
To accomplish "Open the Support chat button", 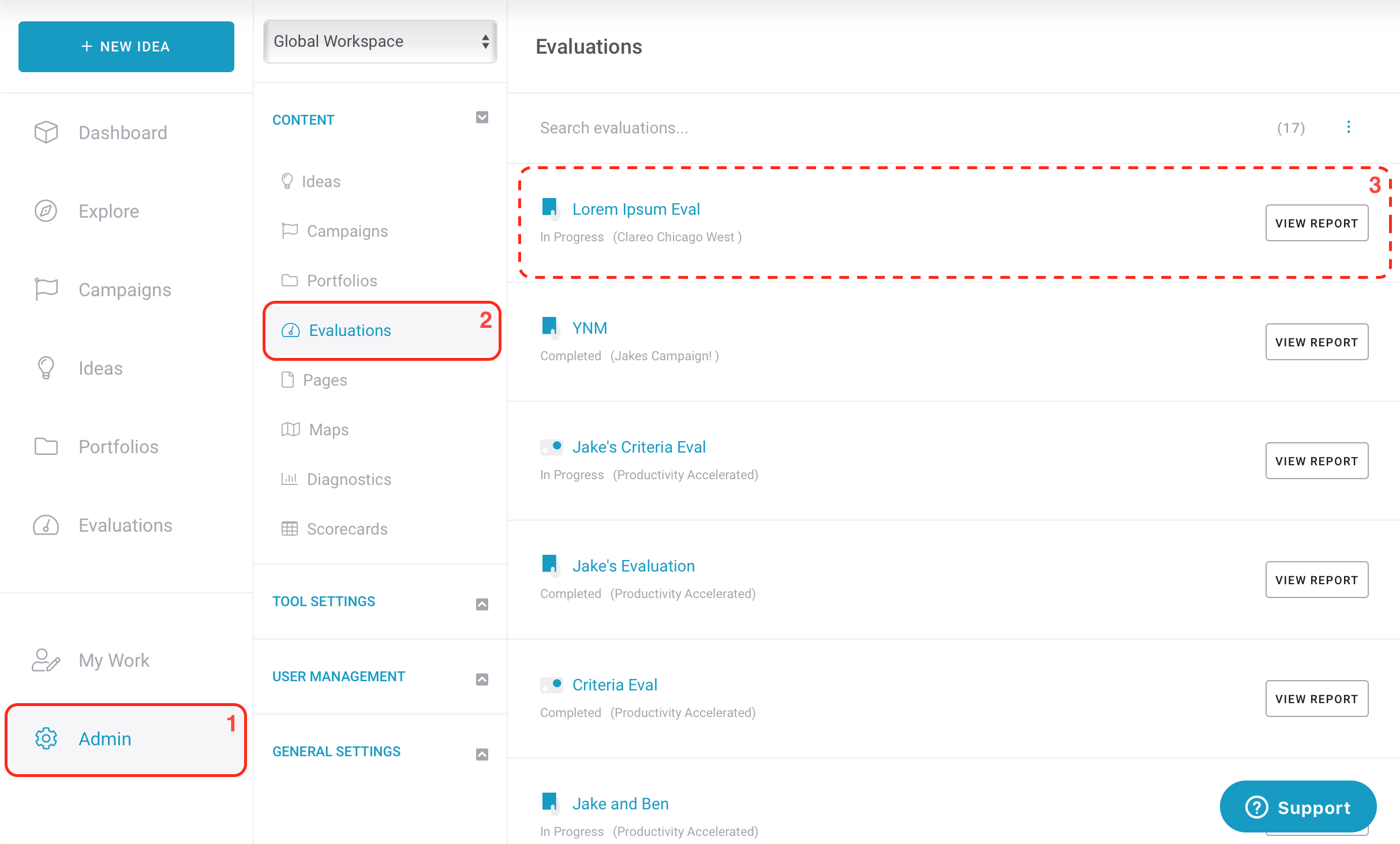I will point(1298,807).
